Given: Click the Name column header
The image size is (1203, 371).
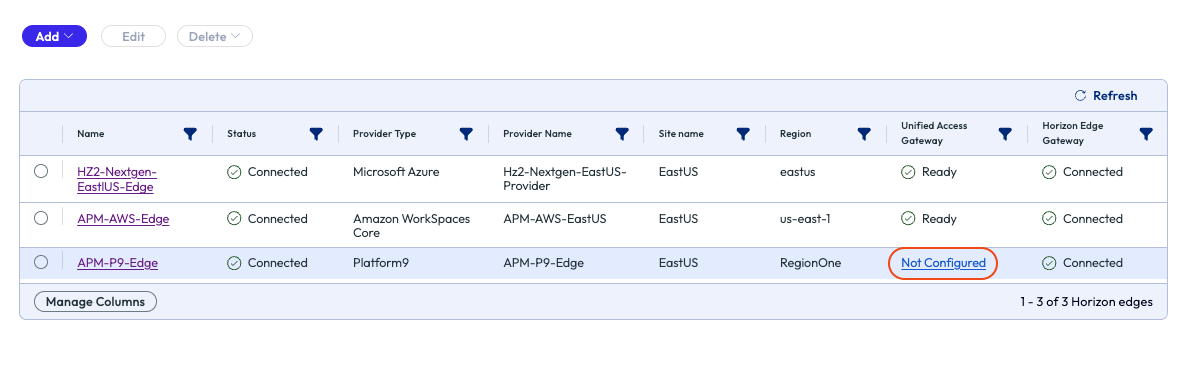Looking at the screenshot, I should pos(90,134).
